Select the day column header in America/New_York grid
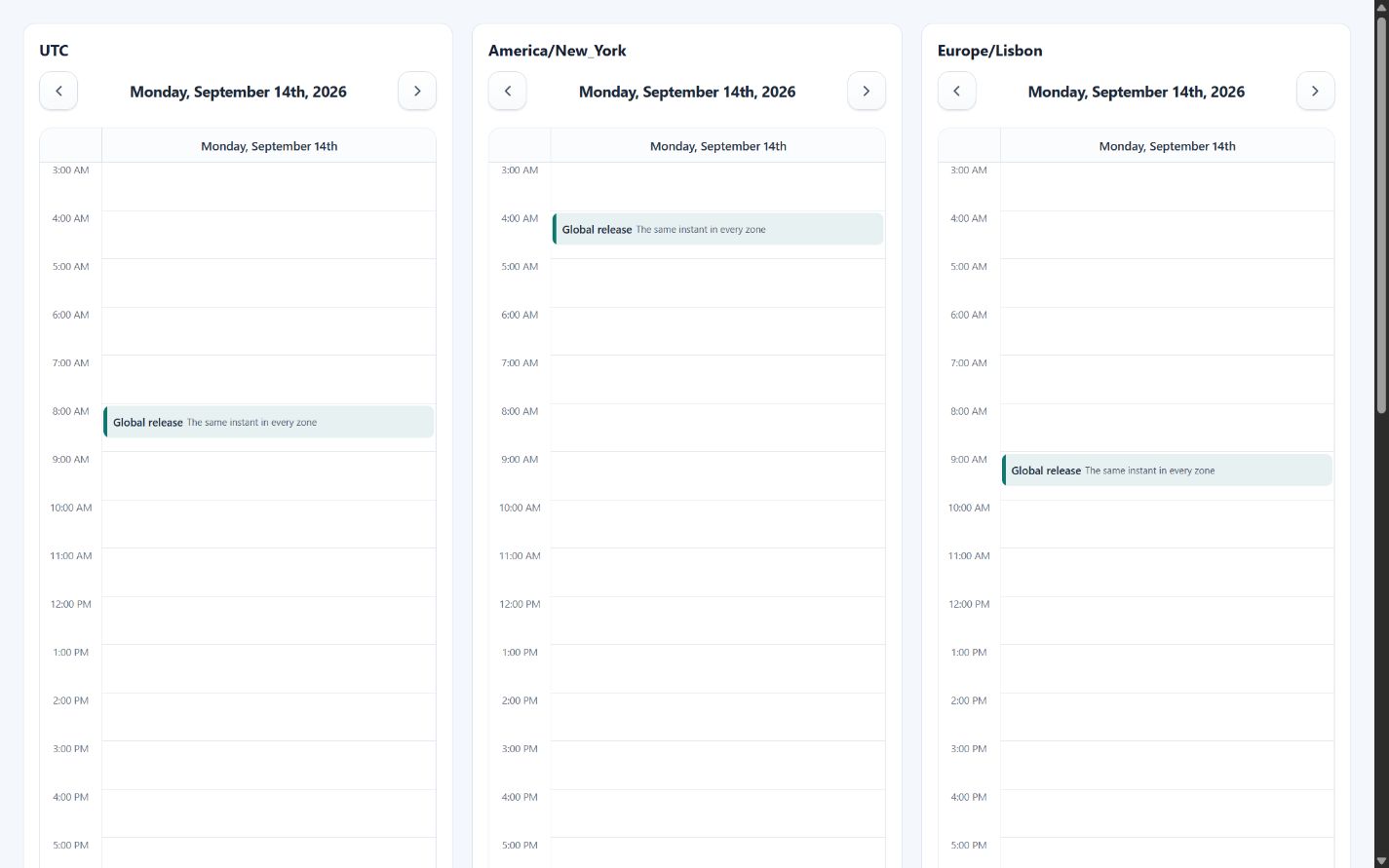The width and height of the screenshot is (1389, 868). [718, 146]
